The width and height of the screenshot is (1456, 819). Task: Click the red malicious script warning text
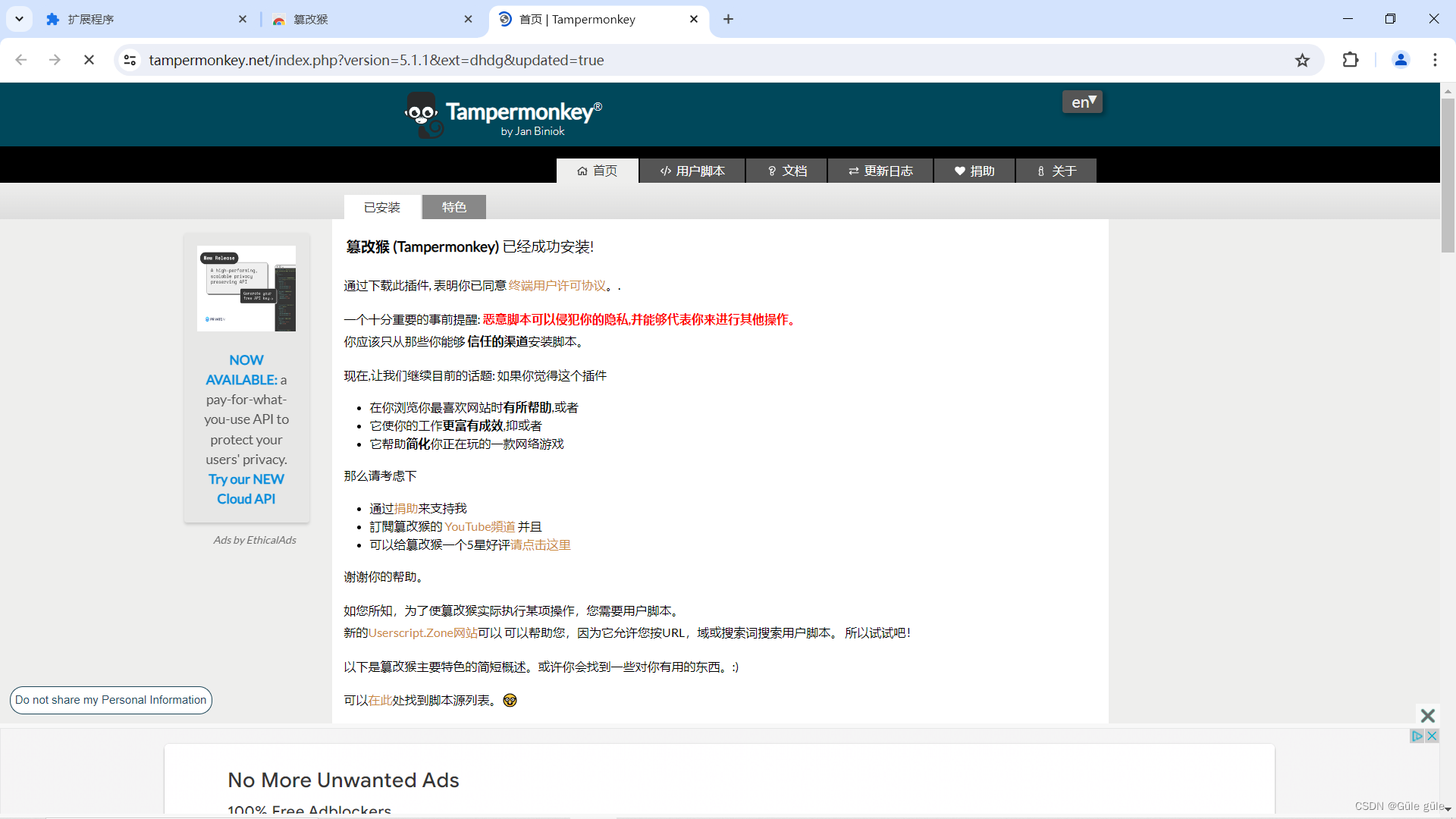(641, 320)
